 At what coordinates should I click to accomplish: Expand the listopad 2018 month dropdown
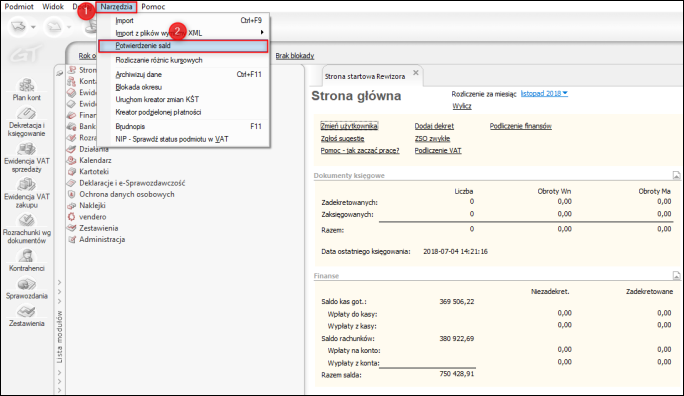[x=544, y=93]
